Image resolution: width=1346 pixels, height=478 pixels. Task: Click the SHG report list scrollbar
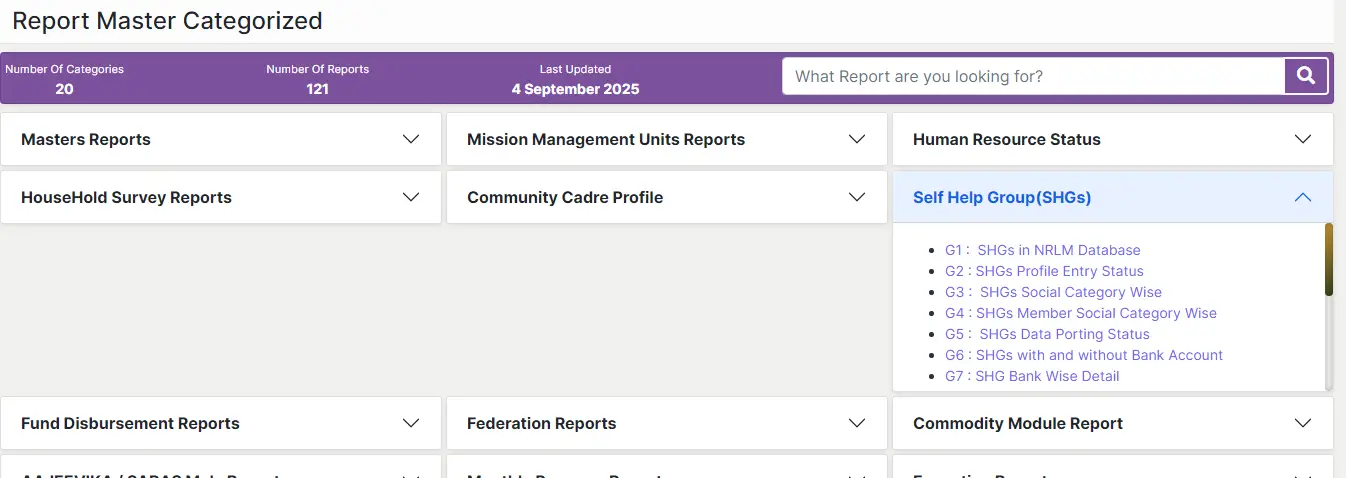pos(1329,262)
